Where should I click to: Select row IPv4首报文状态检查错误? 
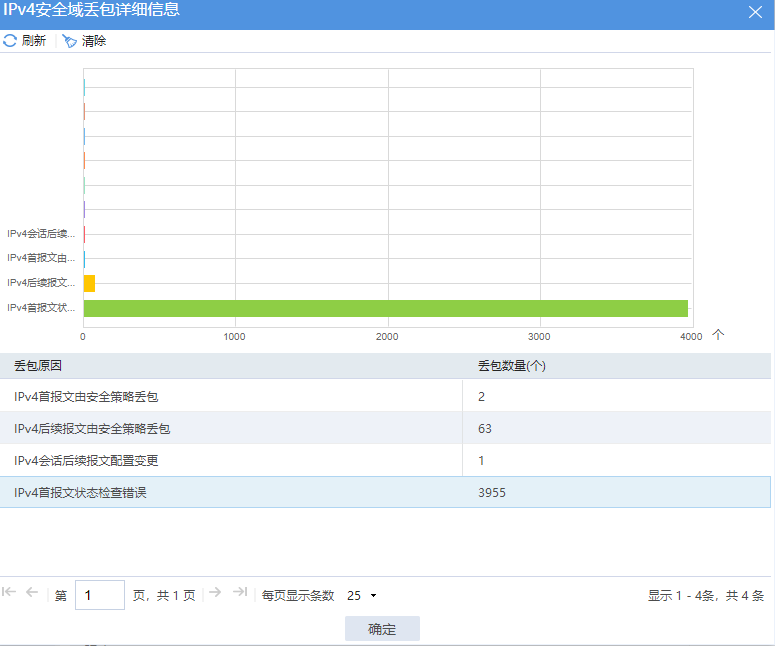pos(386,492)
